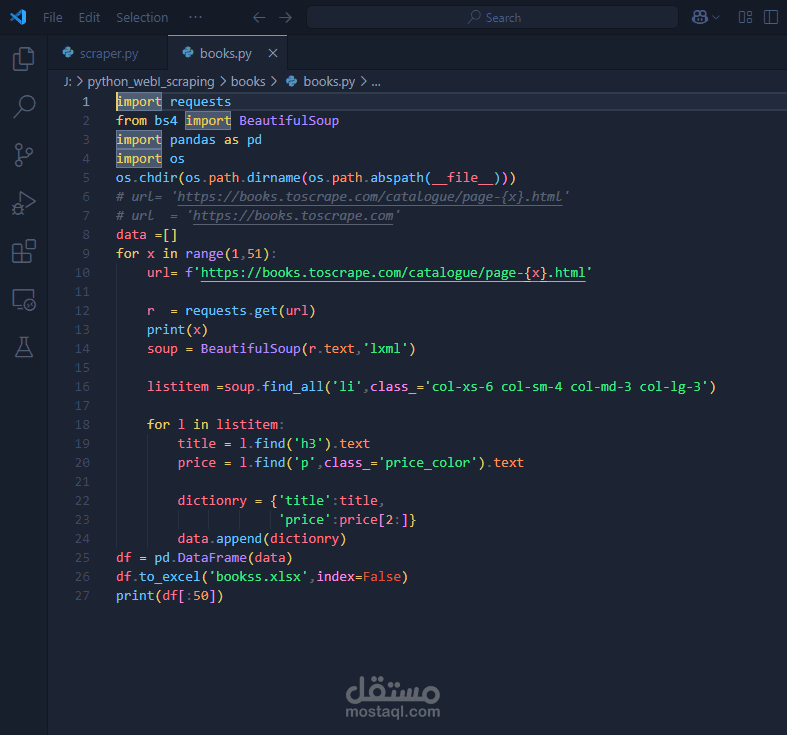This screenshot has width=787, height=735.
Task: Open the Selection menu
Action: pyautogui.click(x=142, y=18)
